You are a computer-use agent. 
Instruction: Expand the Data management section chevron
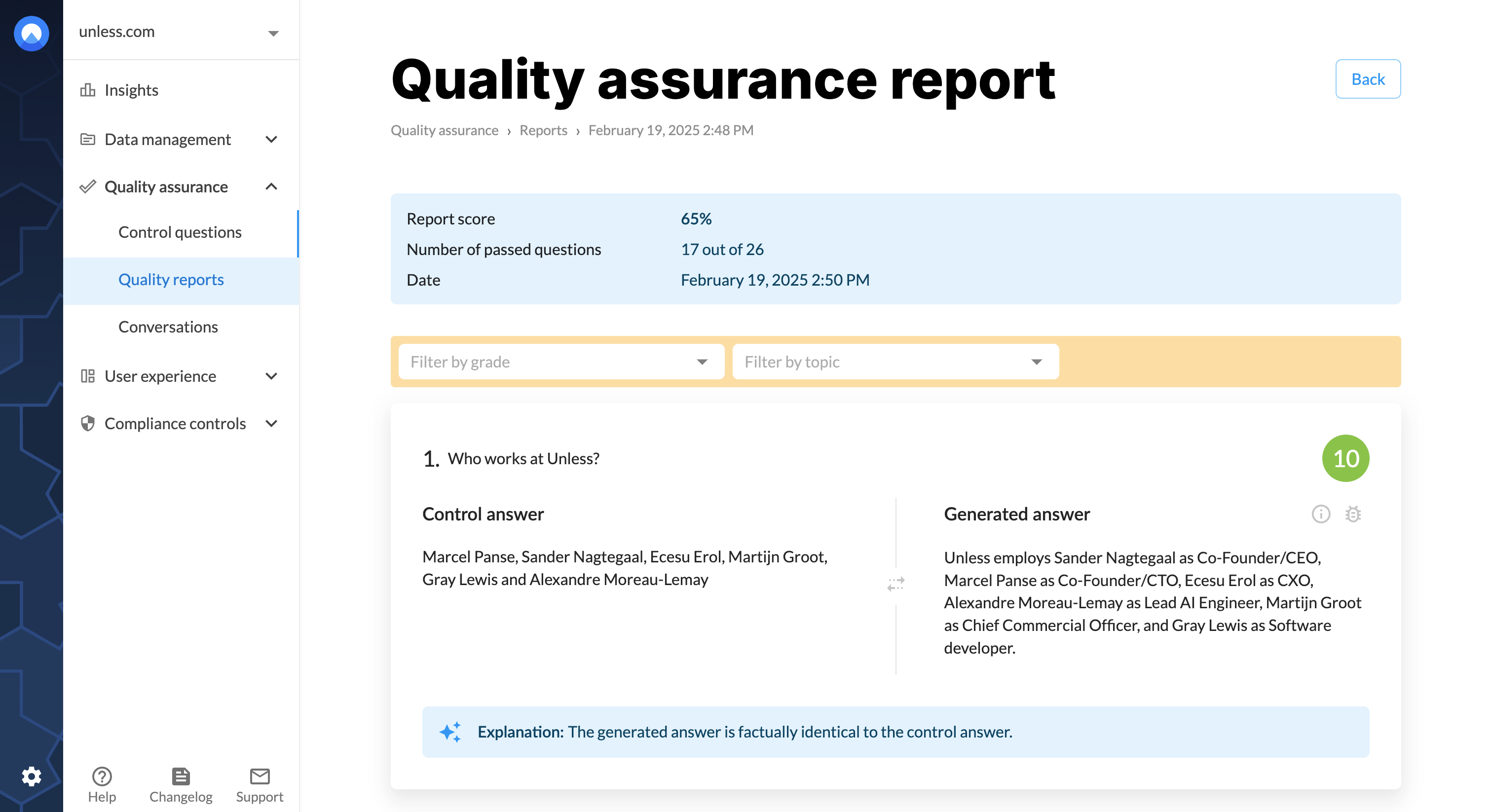tap(271, 140)
